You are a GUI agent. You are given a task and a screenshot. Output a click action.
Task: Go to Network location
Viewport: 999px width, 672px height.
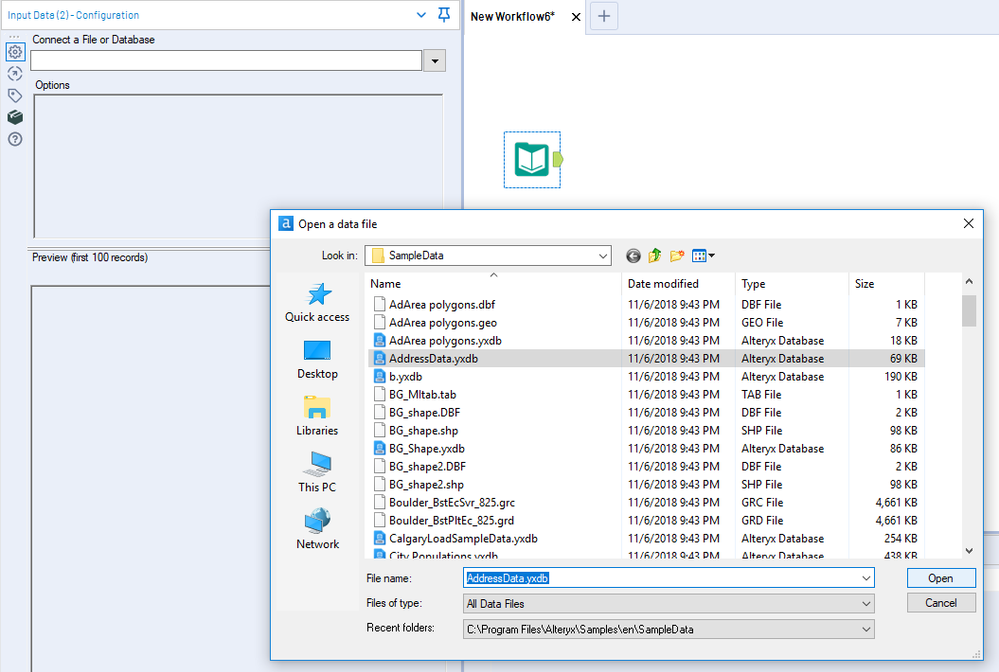point(317,529)
